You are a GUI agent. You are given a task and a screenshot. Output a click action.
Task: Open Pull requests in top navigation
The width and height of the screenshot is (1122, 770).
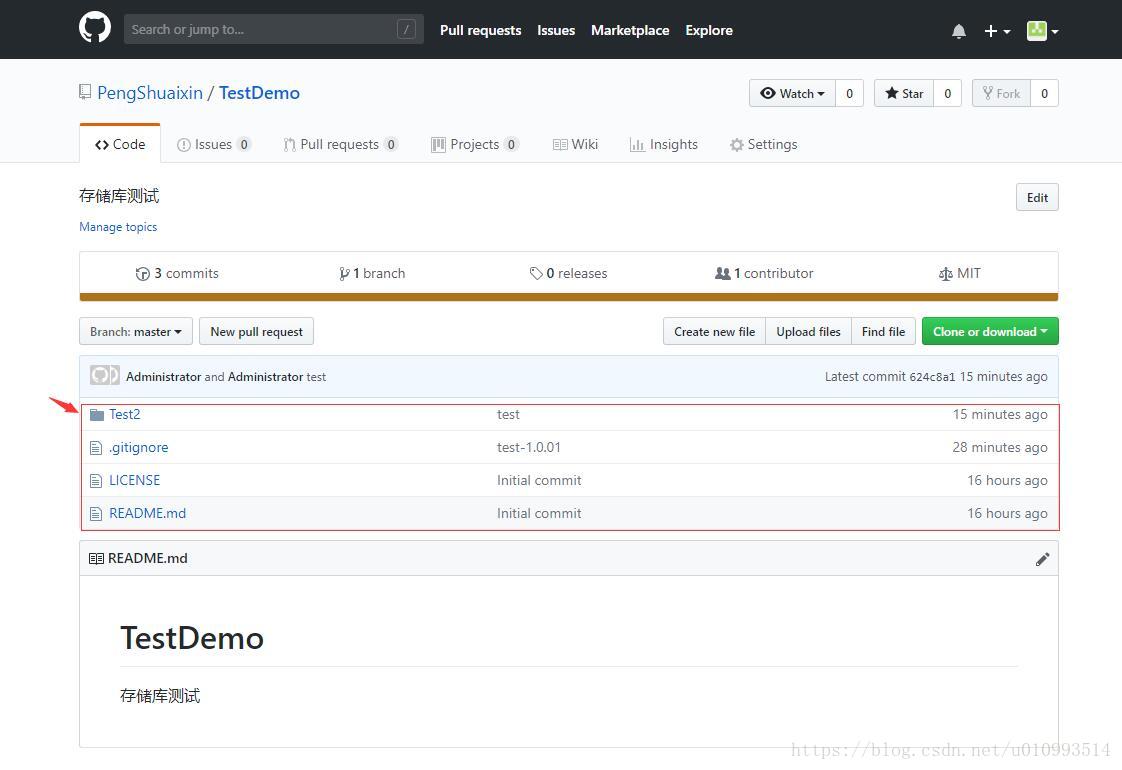pyautogui.click(x=480, y=30)
